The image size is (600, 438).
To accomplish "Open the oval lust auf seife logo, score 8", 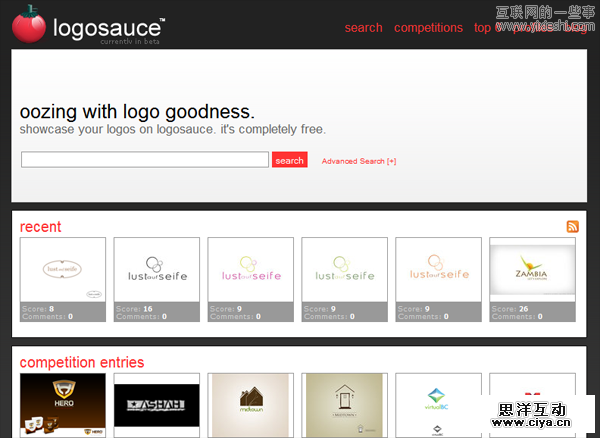I will click(63, 270).
